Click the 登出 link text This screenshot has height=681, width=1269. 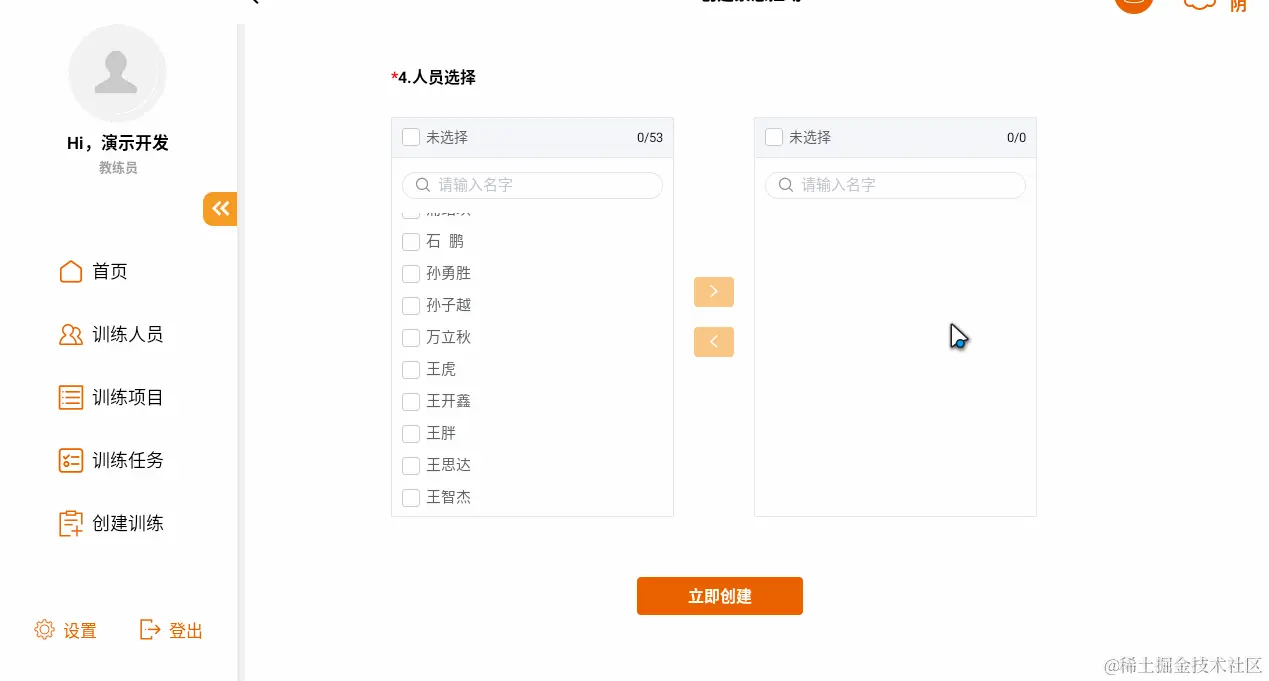(186, 631)
